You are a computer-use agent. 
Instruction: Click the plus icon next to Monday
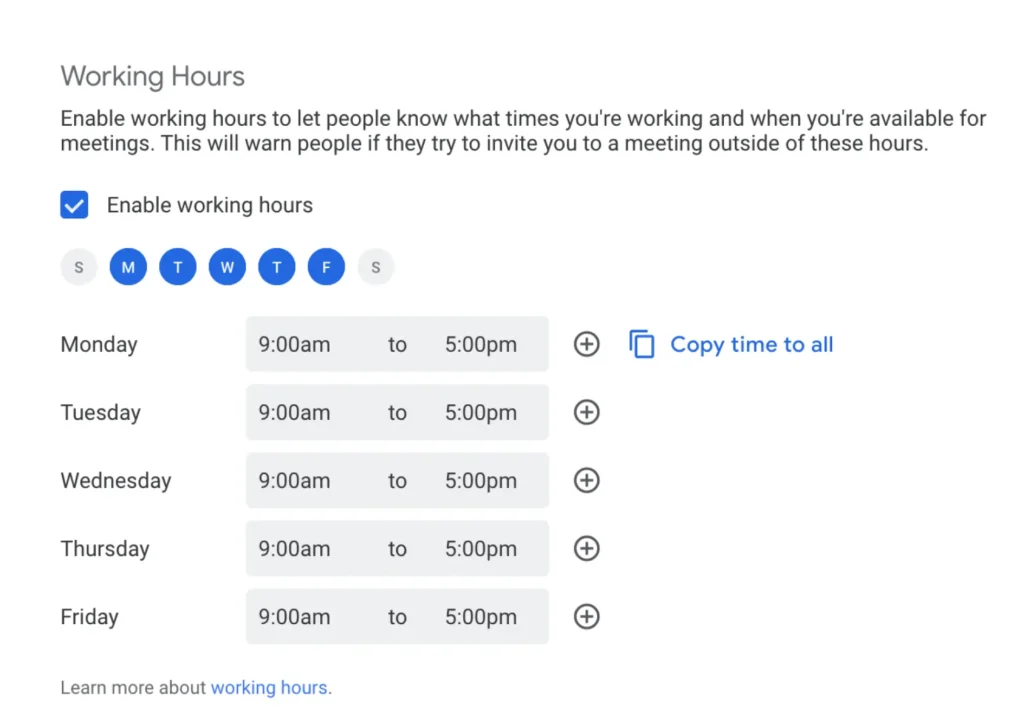[586, 343]
